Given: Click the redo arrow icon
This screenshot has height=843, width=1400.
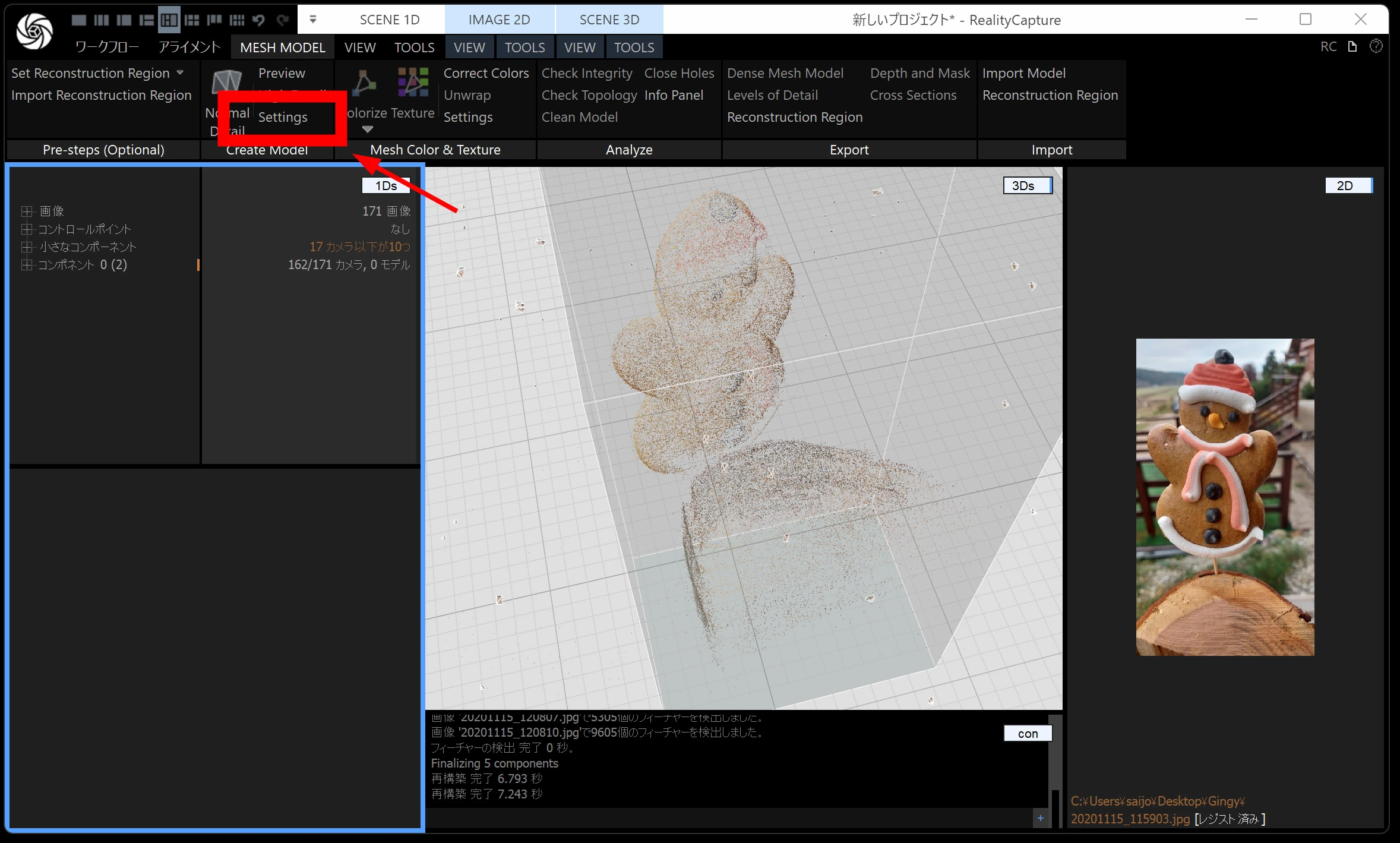Looking at the screenshot, I should 283,20.
